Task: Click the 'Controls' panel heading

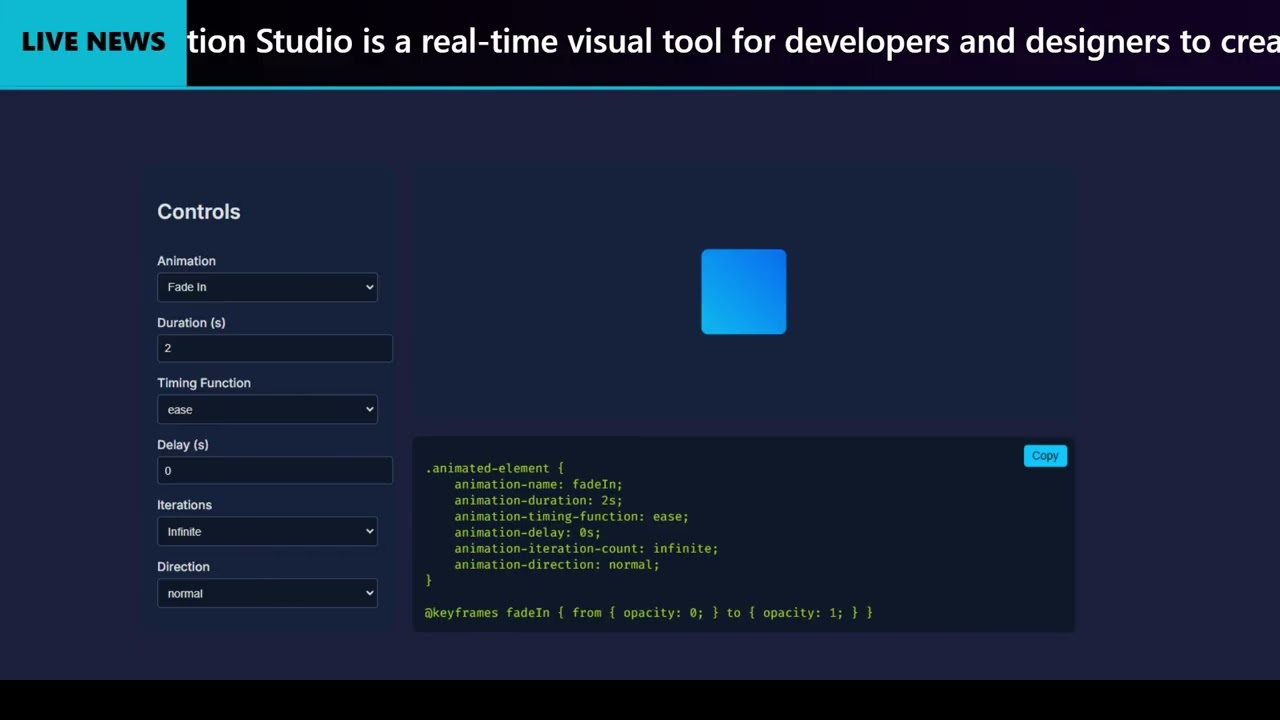Action: [x=199, y=212]
